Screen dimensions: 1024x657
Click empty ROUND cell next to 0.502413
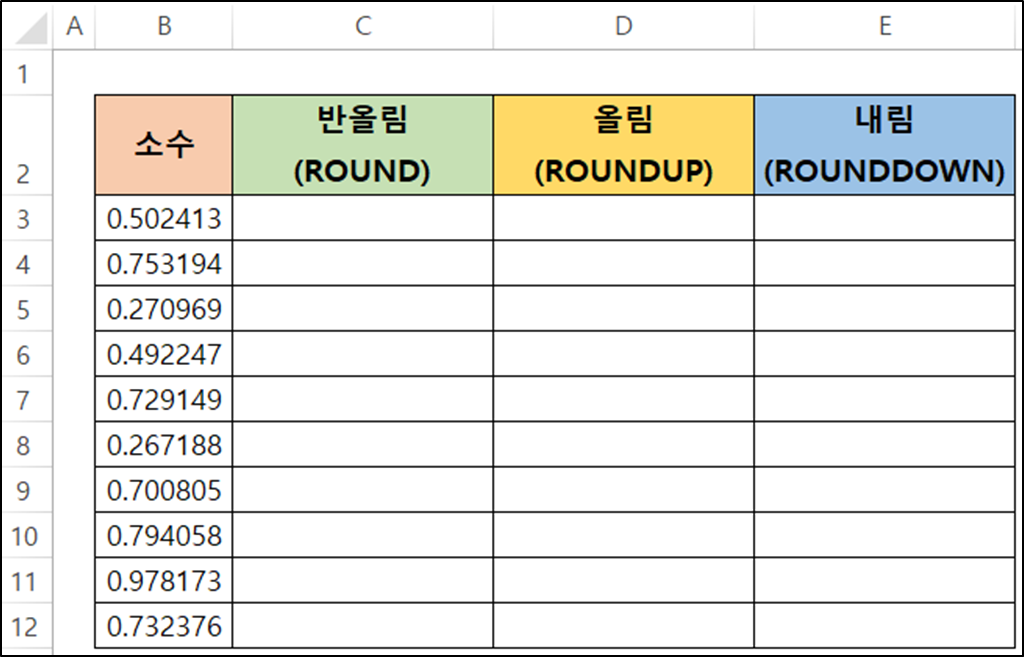tap(362, 218)
